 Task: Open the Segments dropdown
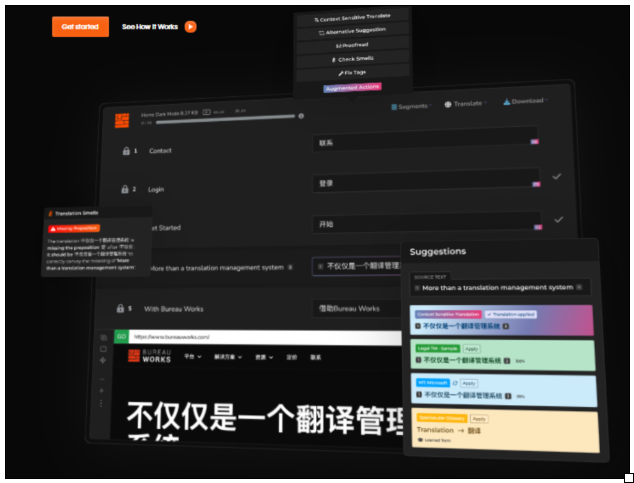[x=411, y=105]
